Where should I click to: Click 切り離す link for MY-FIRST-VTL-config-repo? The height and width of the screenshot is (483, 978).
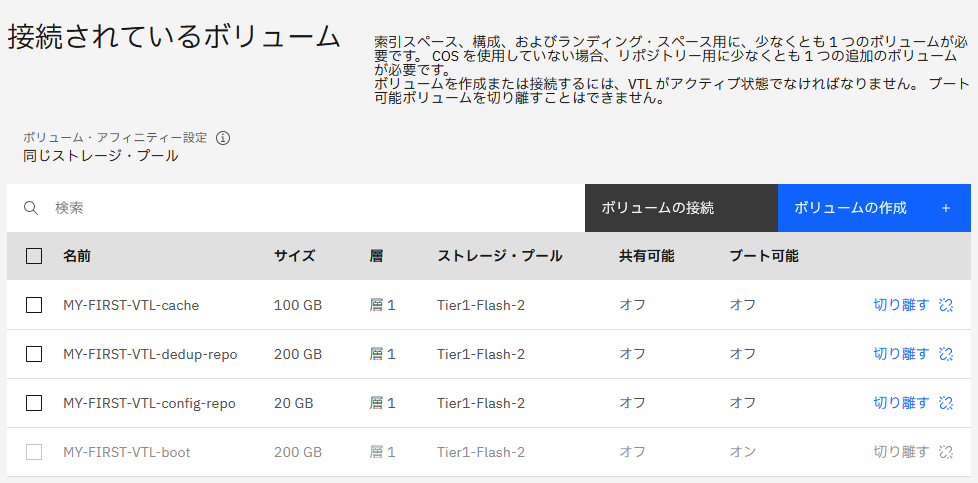pos(901,403)
